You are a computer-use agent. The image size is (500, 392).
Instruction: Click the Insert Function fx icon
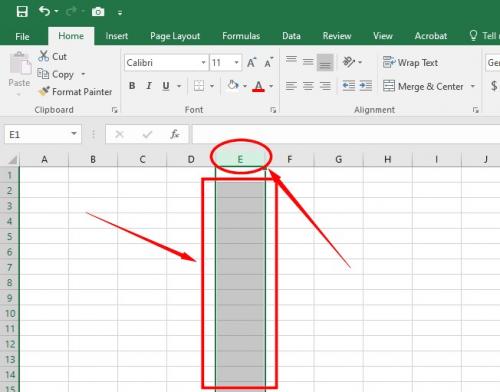point(175,134)
